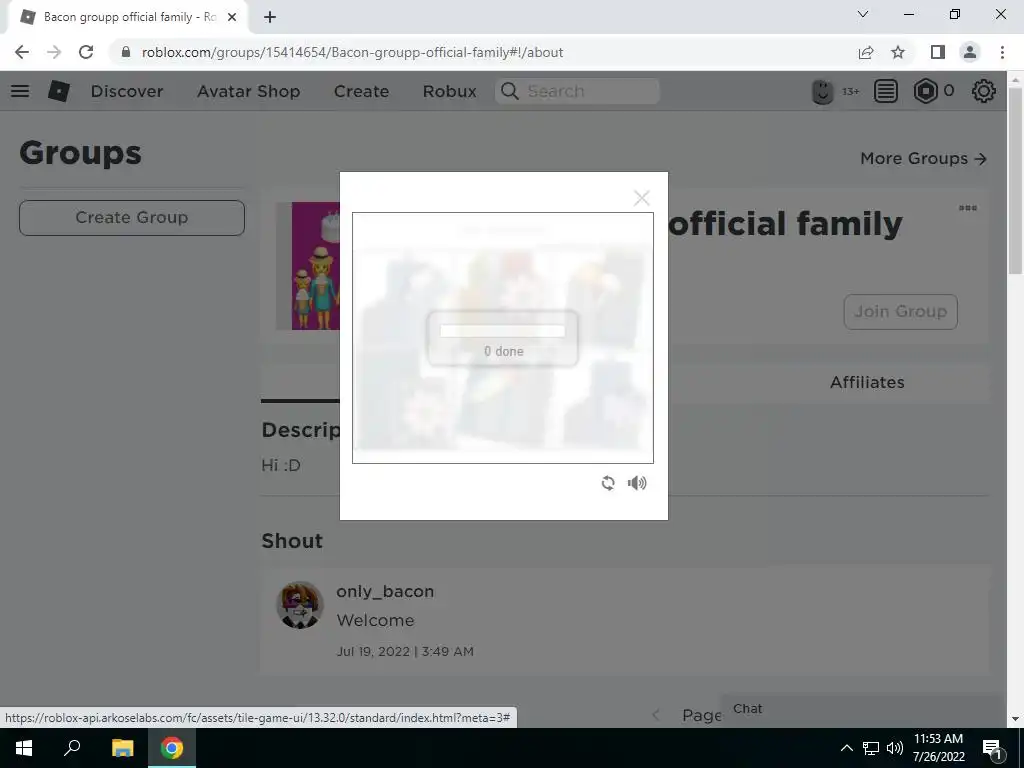Close the Bacon groupp official family tab
Viewport: 1024px width, 768px height.
[x=232, y=17]
